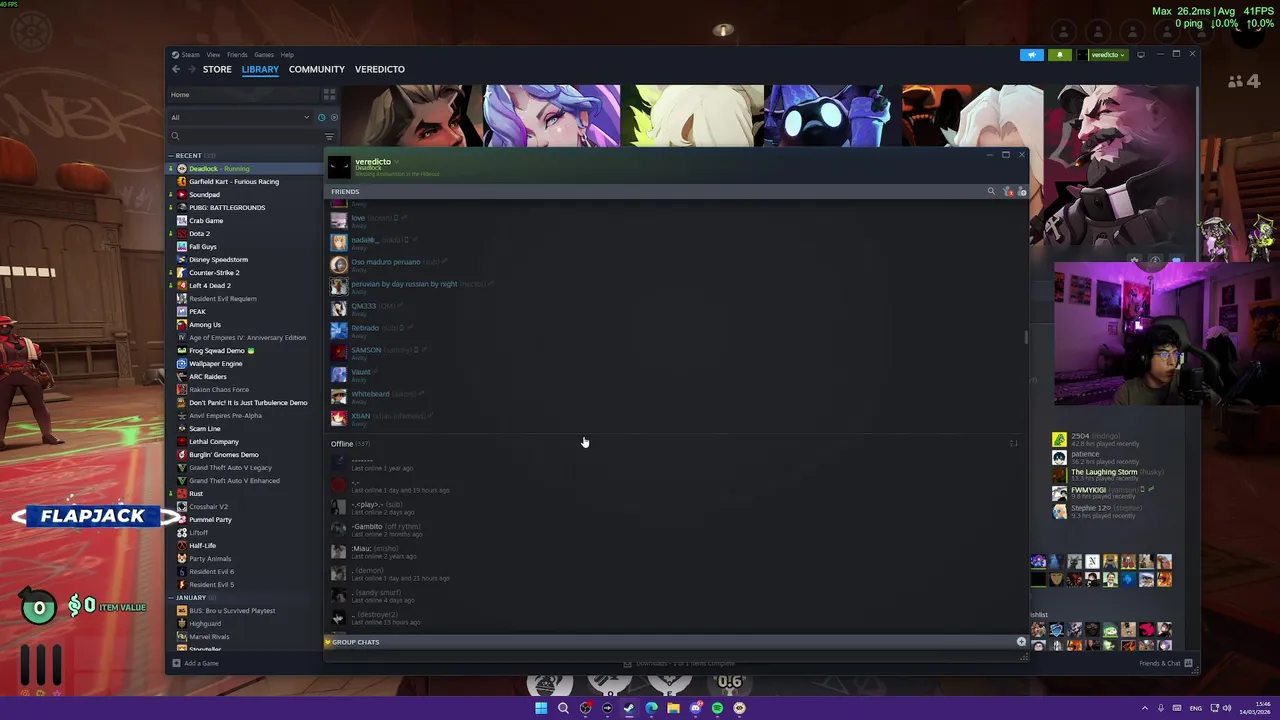Open File Explorer from the taskbar
This screenshot has width=1280, height=720.
click(673, 708)
